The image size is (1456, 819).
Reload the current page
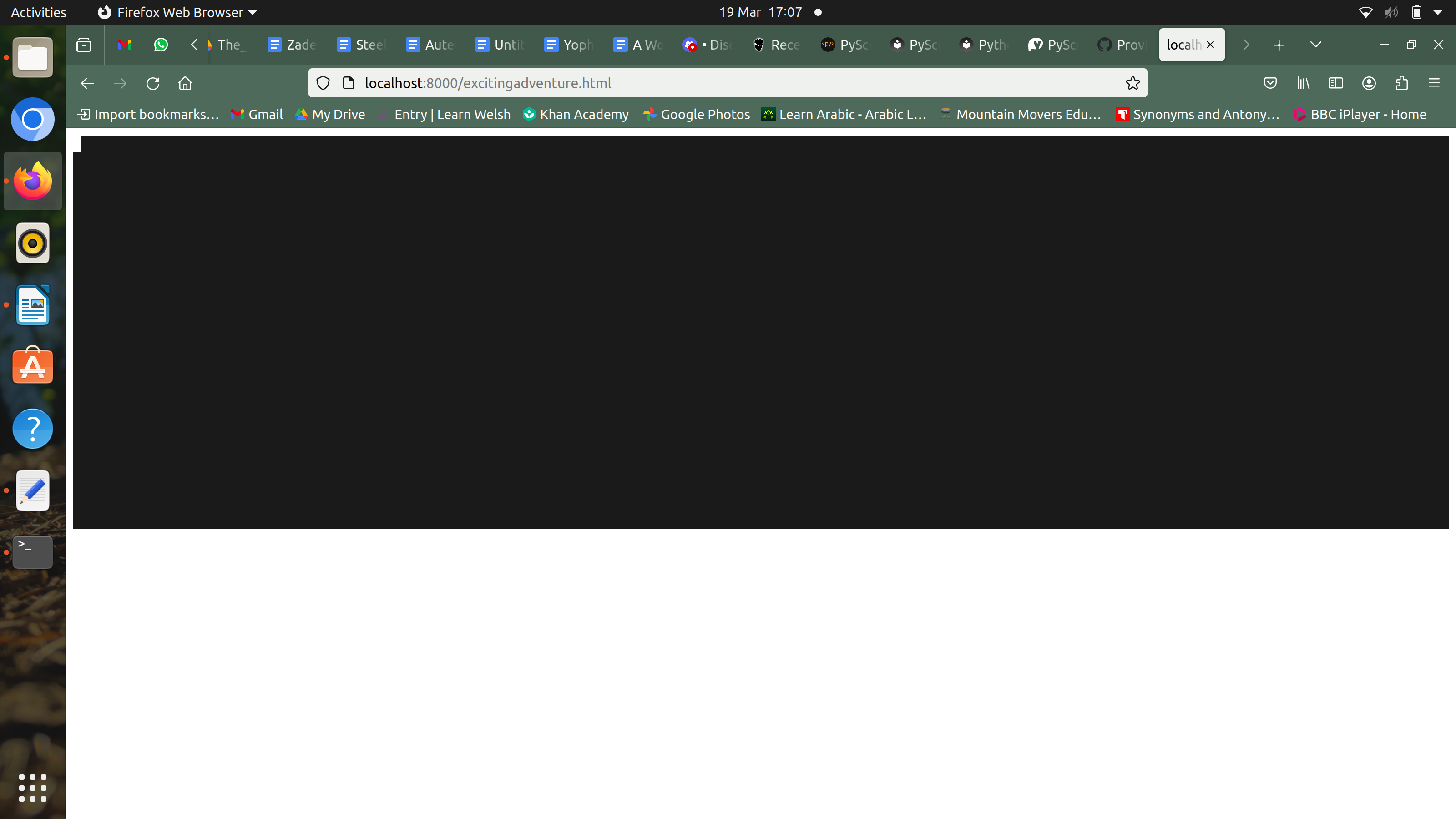(x=152, y=83)
